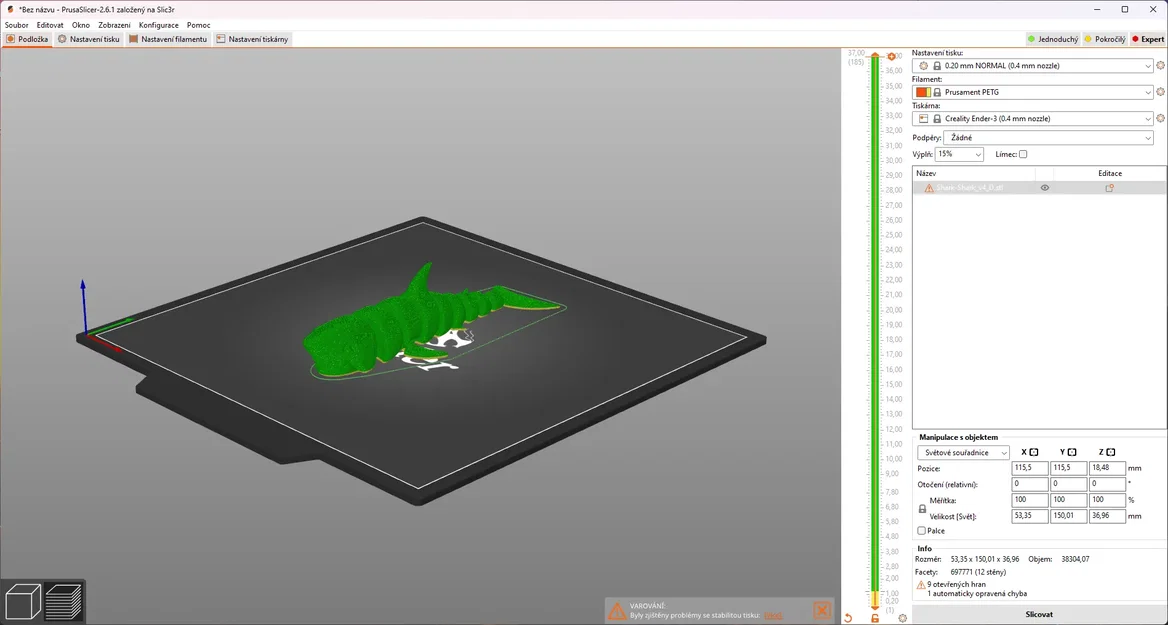Click the Shark model name in object list
Image resolution: width=1168 pixels, height=625 pixels.
click(x=969, y=188)
